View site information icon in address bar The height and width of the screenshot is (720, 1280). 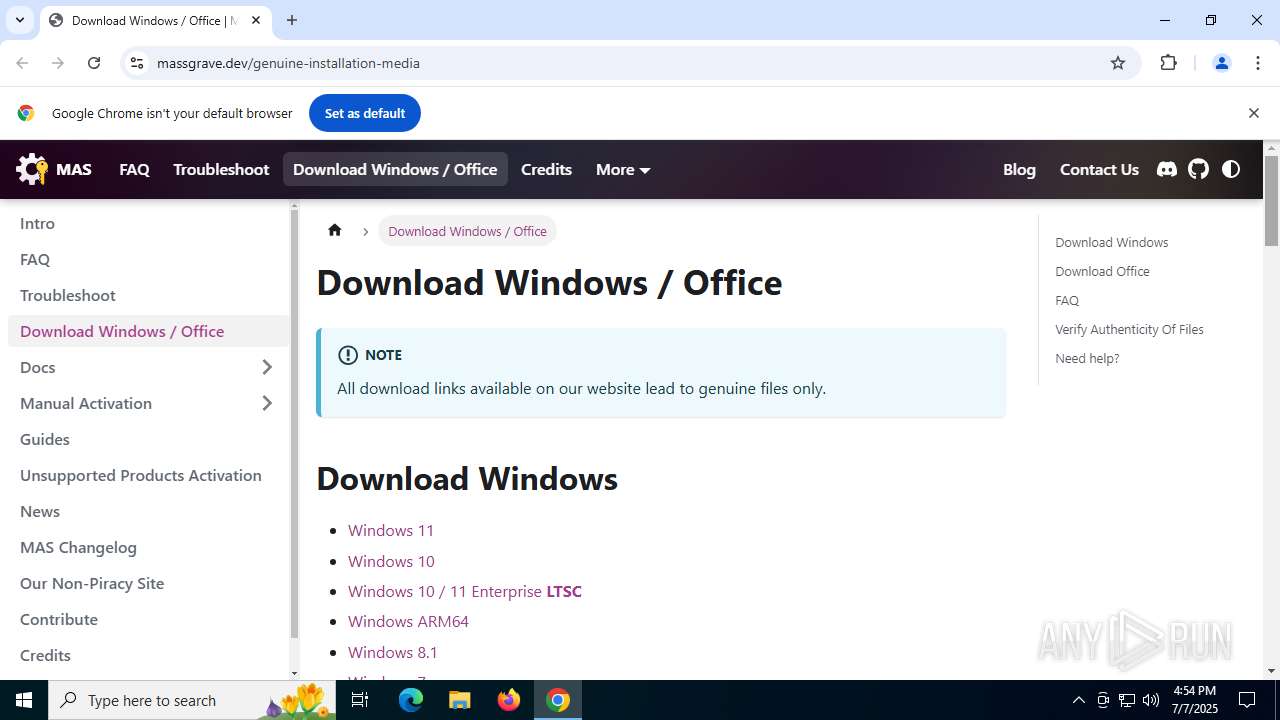[x=137, y=63]
